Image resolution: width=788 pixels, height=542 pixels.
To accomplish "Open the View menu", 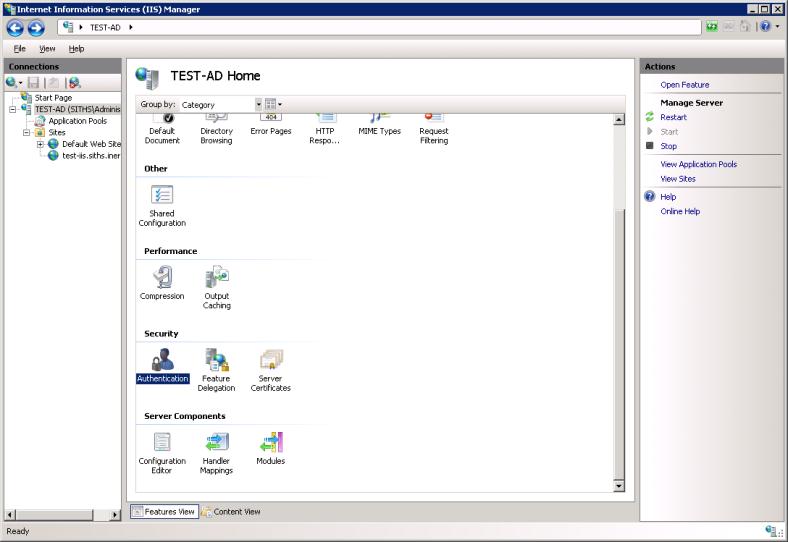I will pyautogui.click(x=47, y=49).
